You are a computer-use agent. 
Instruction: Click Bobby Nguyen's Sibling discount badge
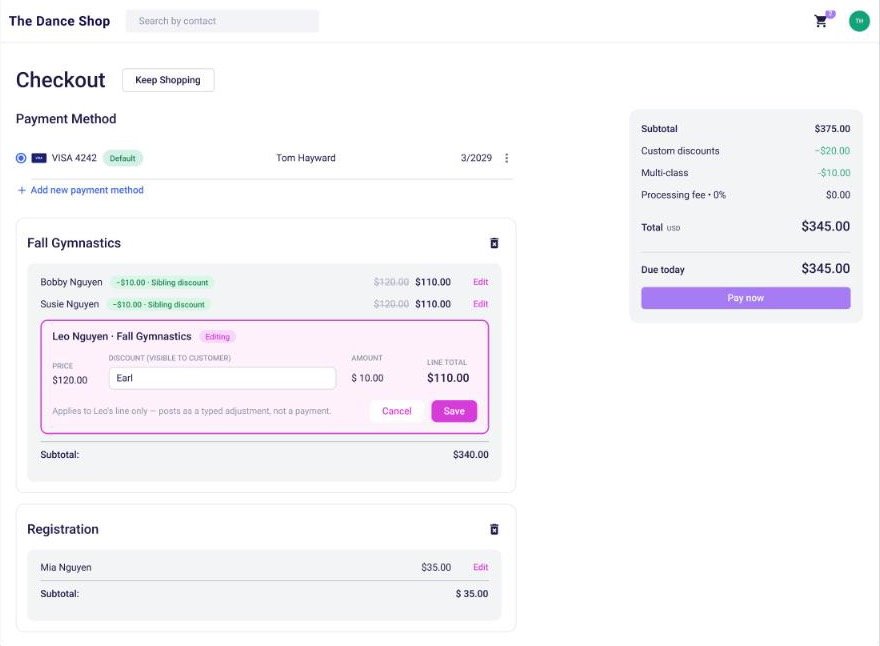pos(162,282)
